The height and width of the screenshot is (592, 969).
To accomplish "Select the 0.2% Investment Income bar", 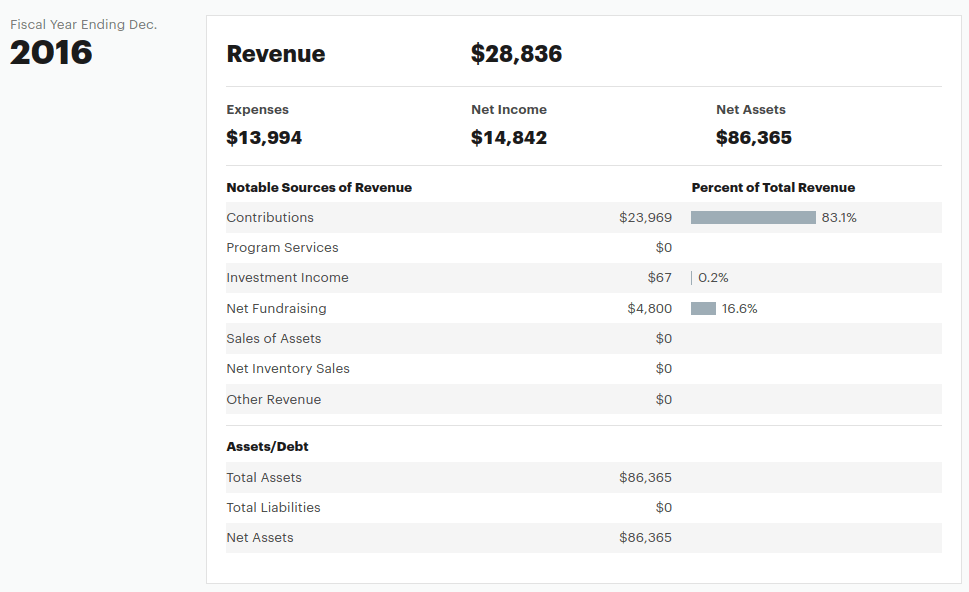I will click(x=692, y=277).
